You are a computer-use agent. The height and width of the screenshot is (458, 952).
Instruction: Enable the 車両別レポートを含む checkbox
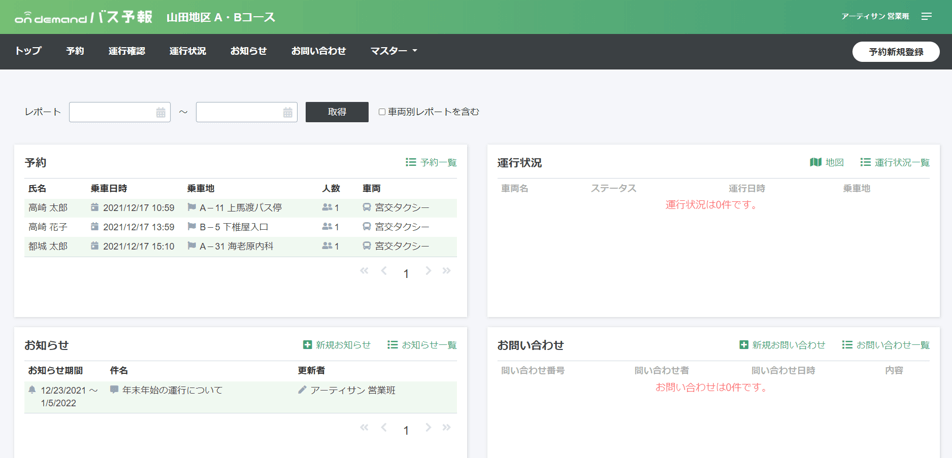pyautogui.click(x=382, y=112)
